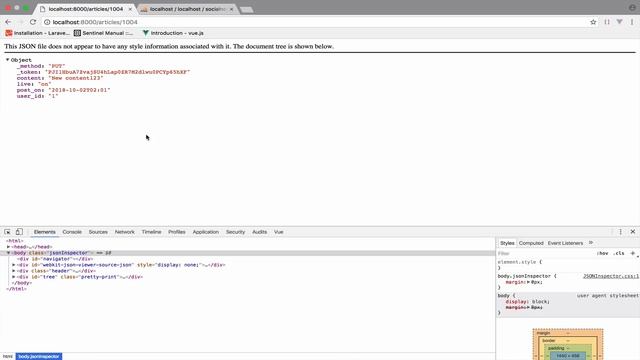Toggle the device toolbar icon in DevTools

point(19,232)
